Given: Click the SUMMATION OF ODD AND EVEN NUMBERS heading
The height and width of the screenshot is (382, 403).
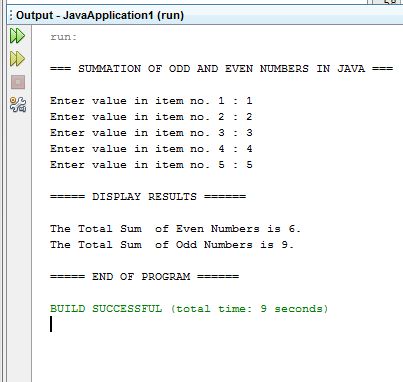Looking at the screenshot, I should pos(222,69).
